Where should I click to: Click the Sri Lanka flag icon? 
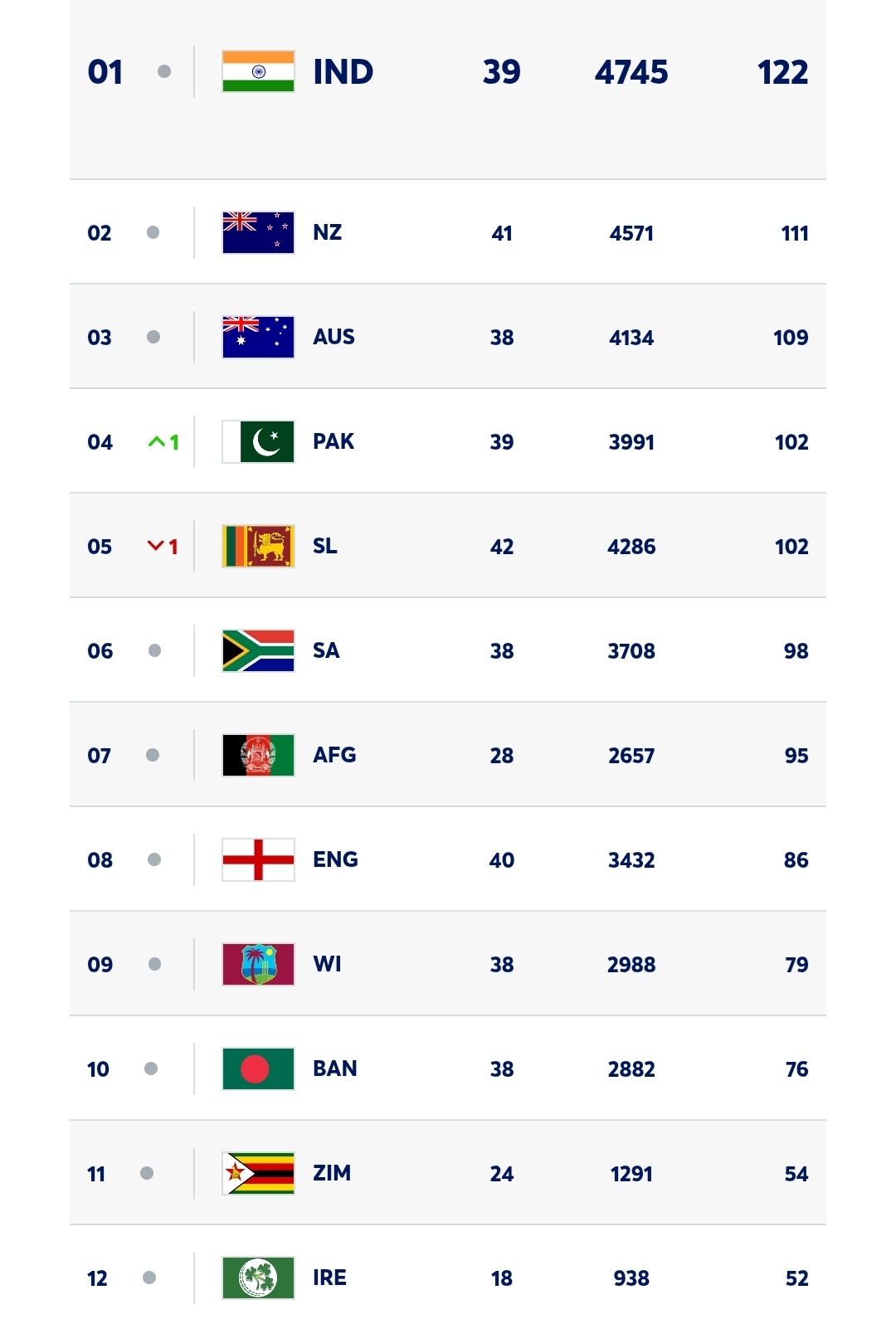258,546
